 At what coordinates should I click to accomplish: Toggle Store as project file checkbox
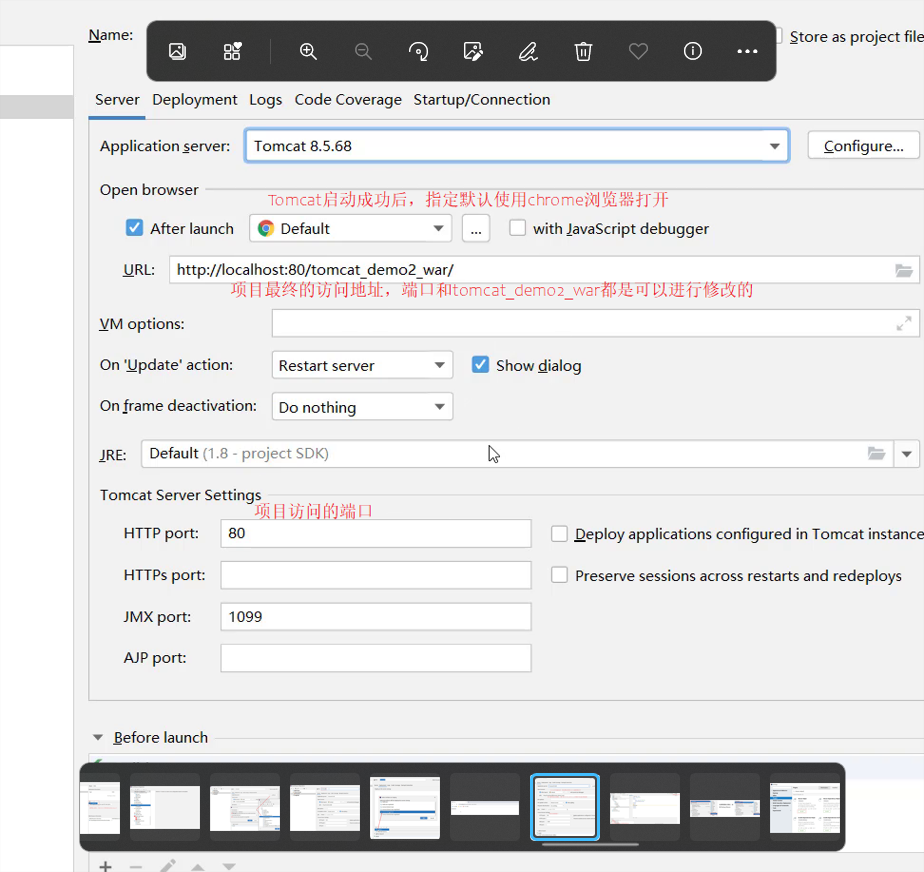[779, 37]
